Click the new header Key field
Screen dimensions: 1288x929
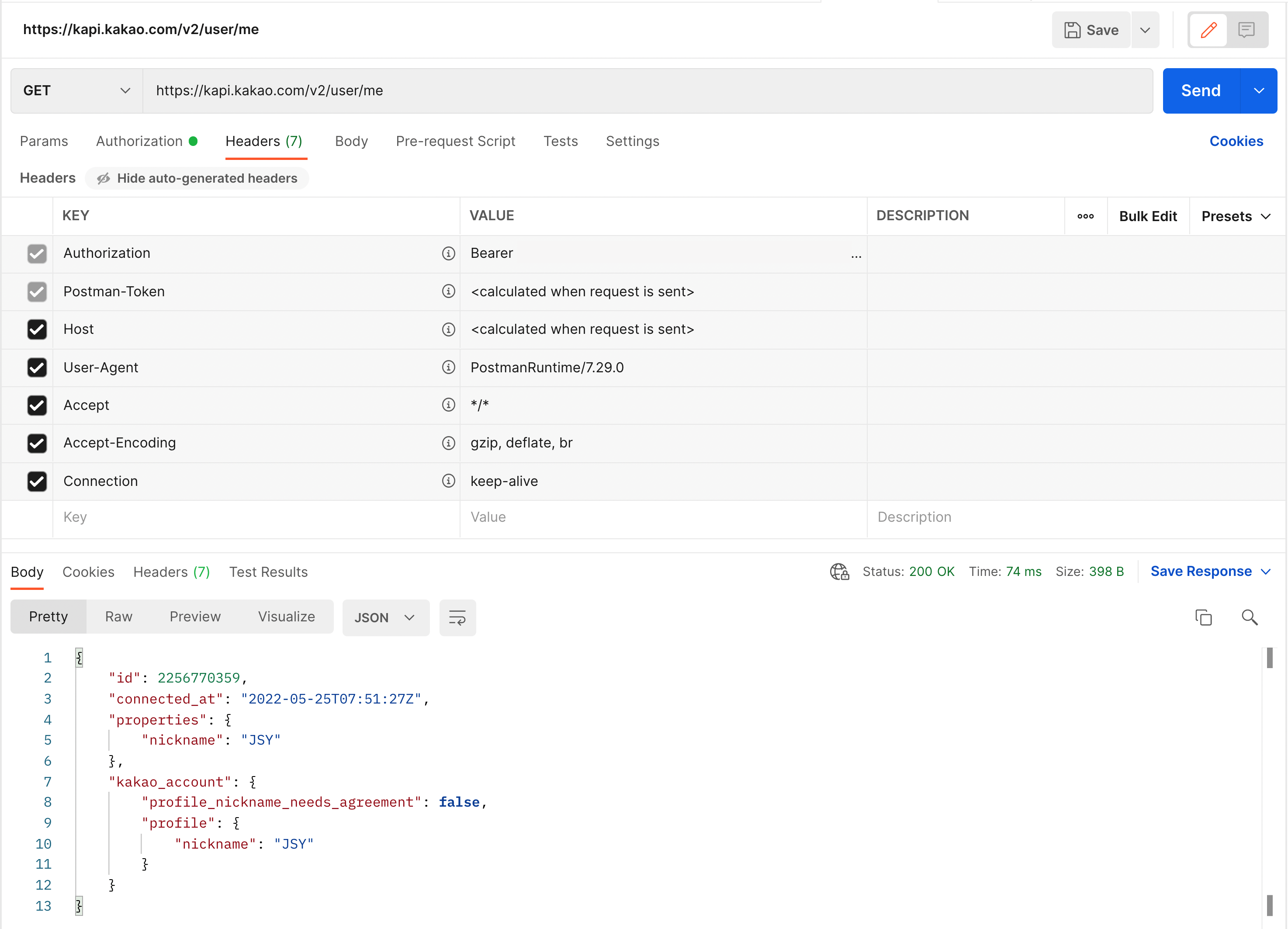pyautogui.click(x=256, y=517)
